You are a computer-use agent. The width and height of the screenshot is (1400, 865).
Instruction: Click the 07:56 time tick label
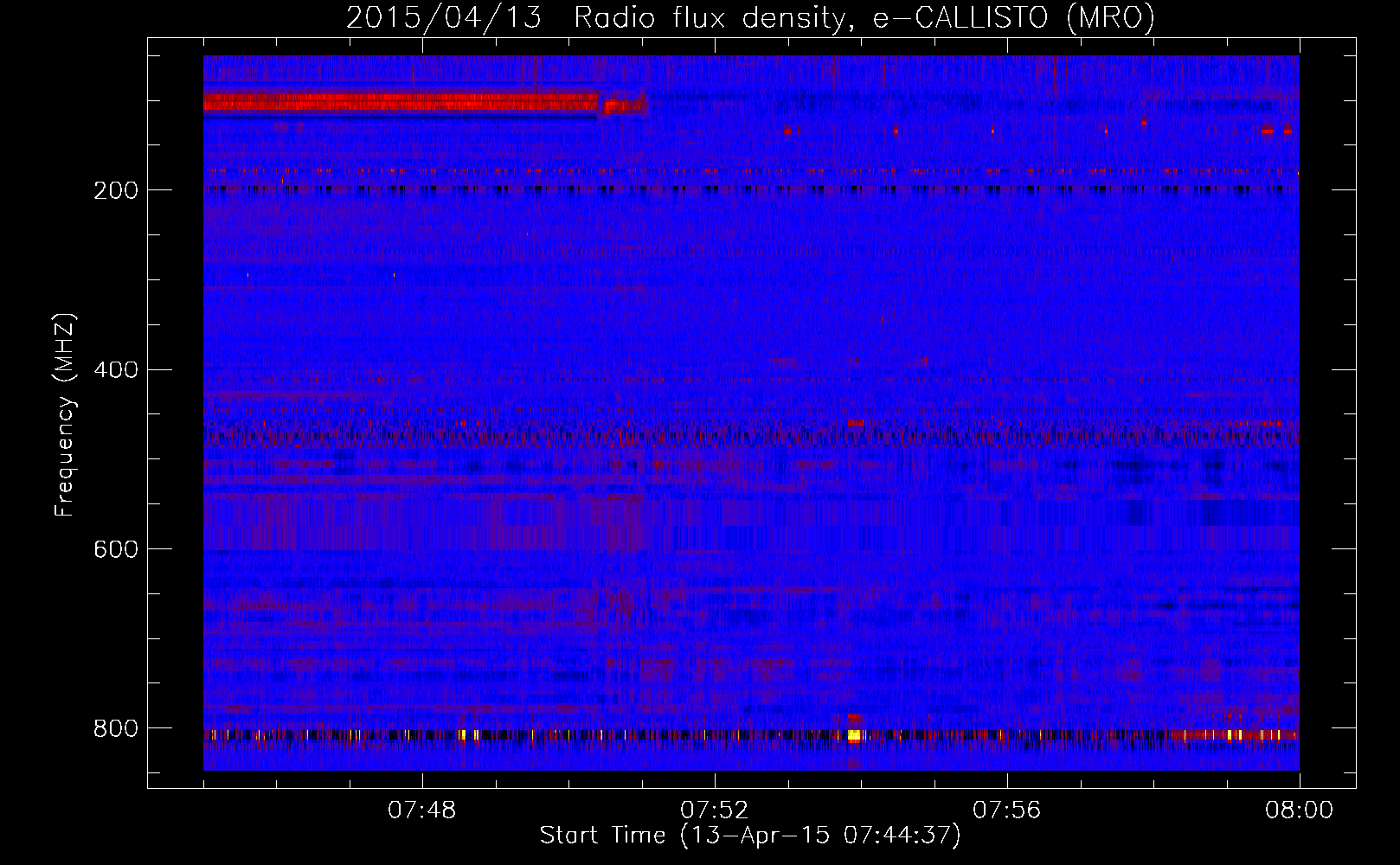1007,811
